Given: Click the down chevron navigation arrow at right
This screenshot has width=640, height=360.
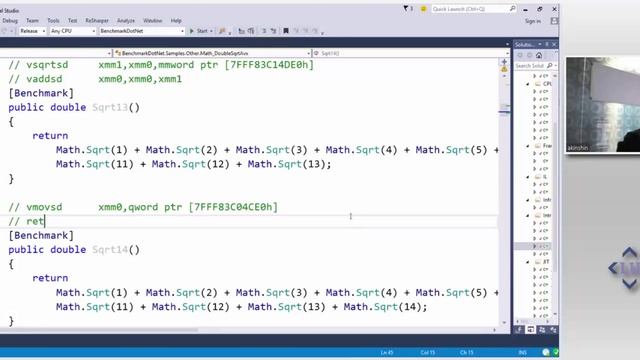Looking at the screenshot, I should [629, 283].
